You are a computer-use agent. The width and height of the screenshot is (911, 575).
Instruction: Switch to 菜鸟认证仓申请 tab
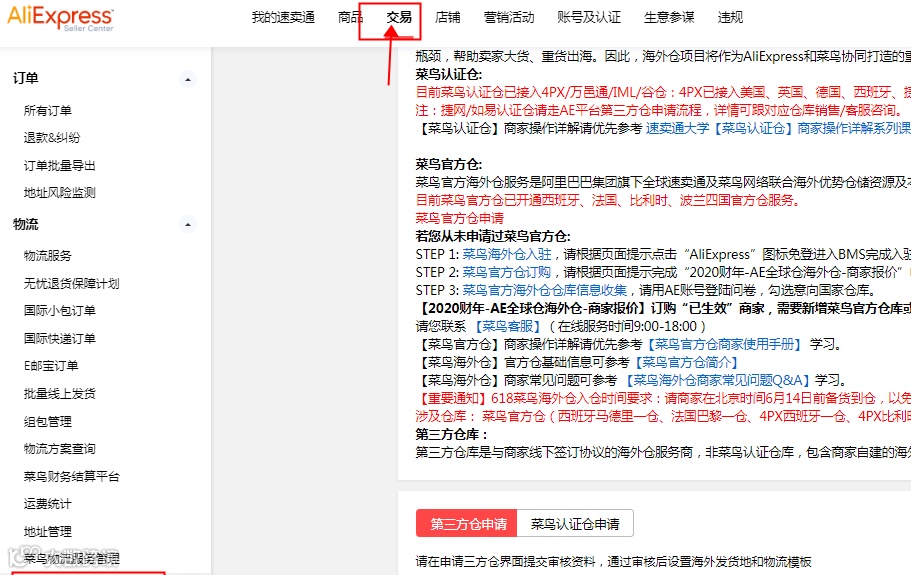click(575, 524)
